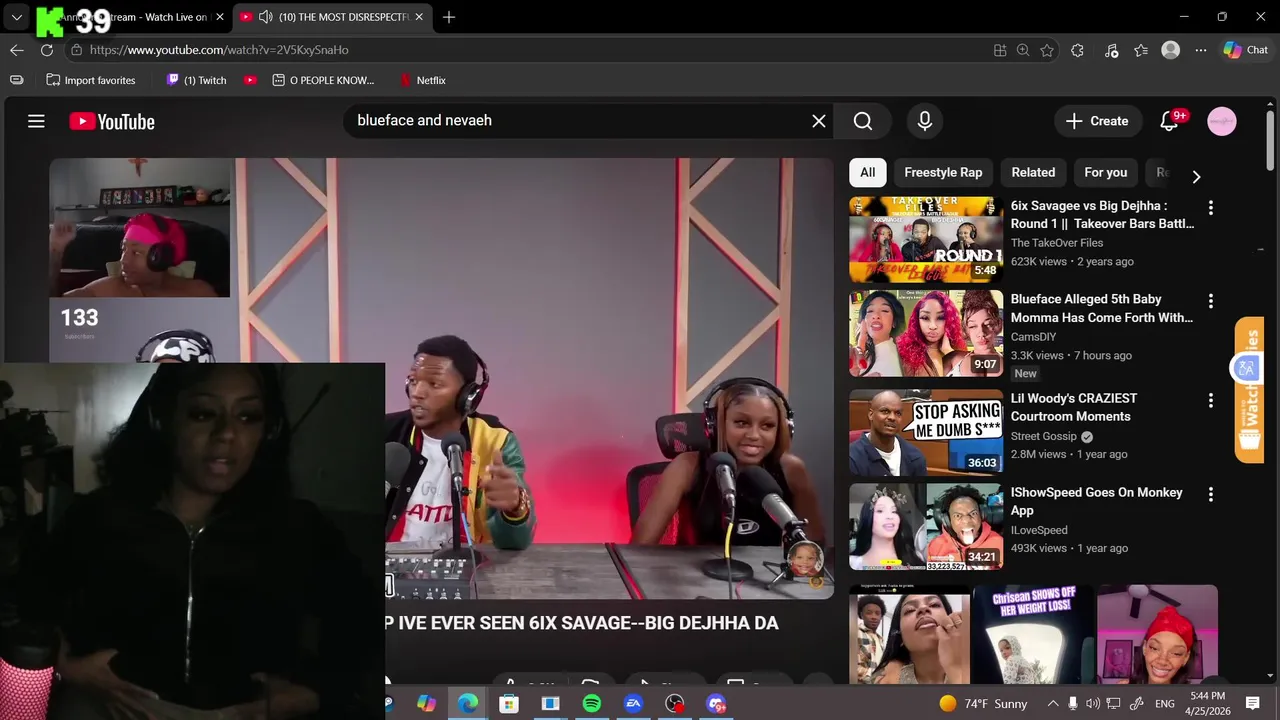The image size is (1280, 720).
Task: Open media control music note icon
Action: pyautogui.click(x=1111, y=50)
